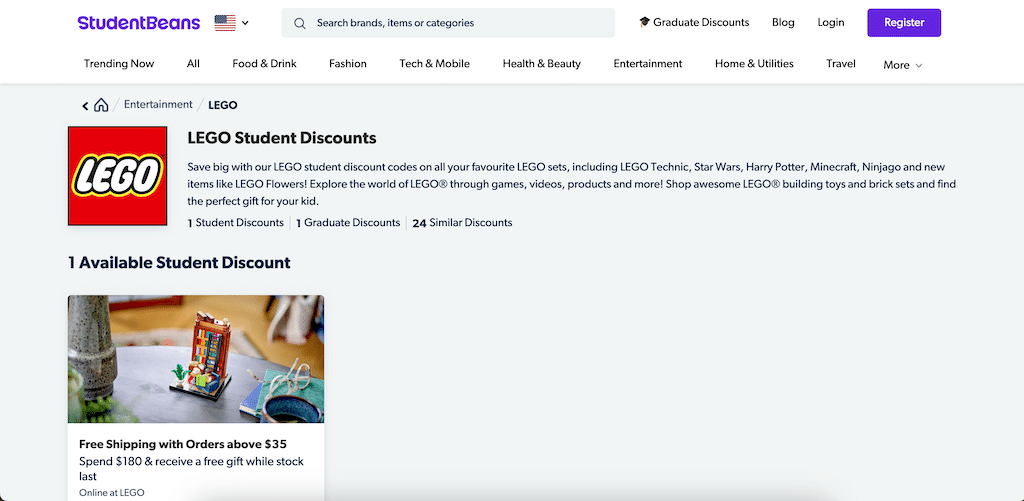
Task: Click the search magnifier icon
Action: (300, 23)
